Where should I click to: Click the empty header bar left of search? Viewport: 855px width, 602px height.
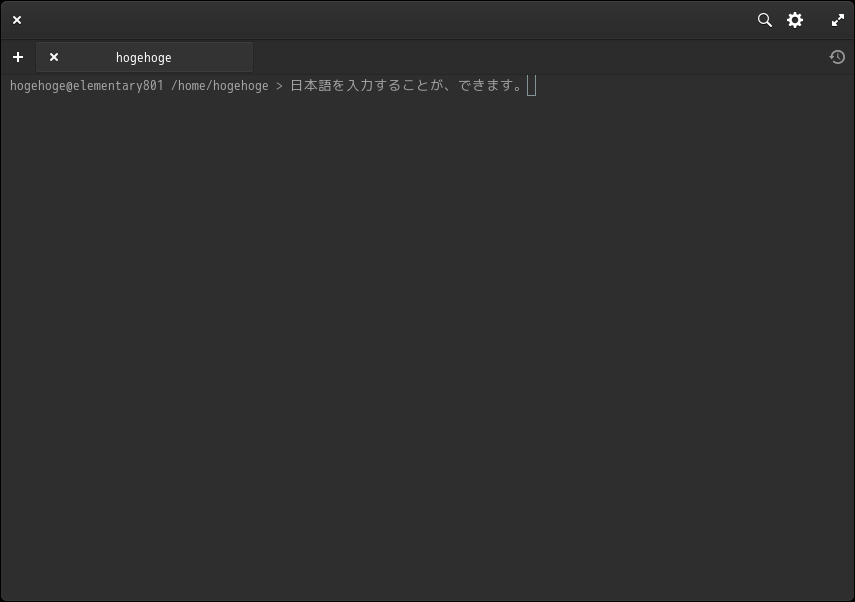400,20
